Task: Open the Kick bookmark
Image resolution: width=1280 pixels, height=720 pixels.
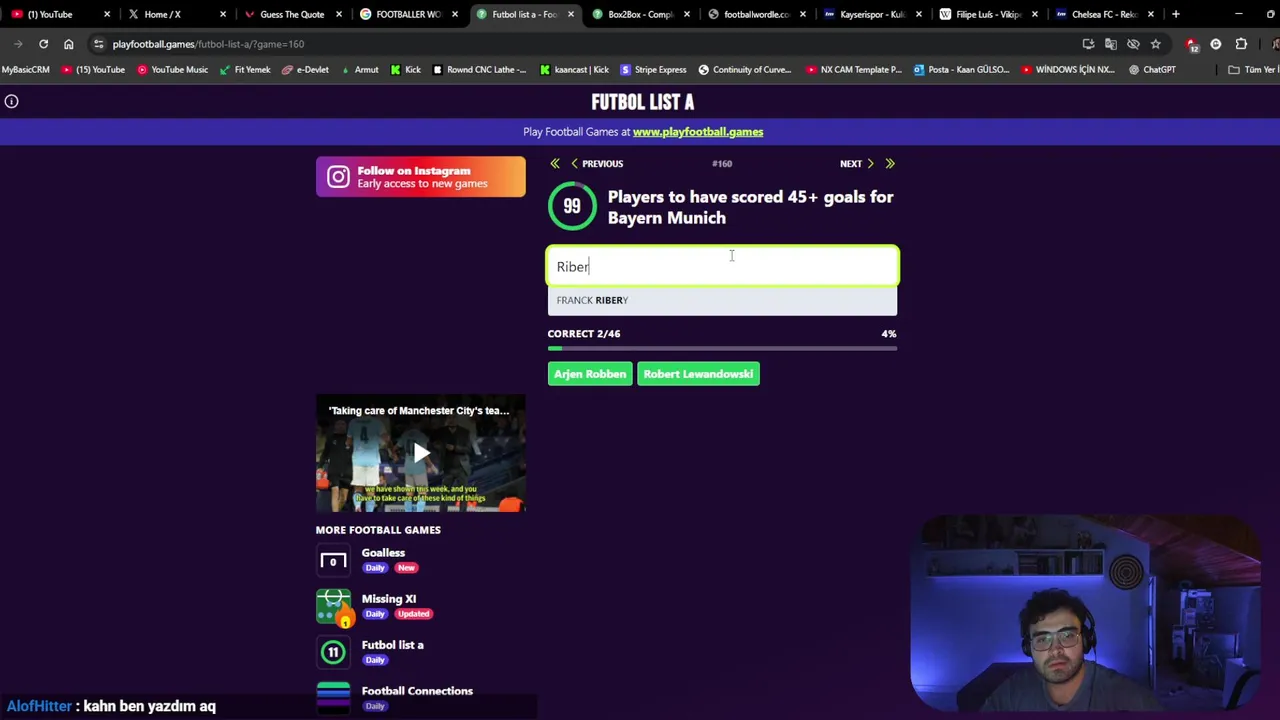Action: coord(406,70)
